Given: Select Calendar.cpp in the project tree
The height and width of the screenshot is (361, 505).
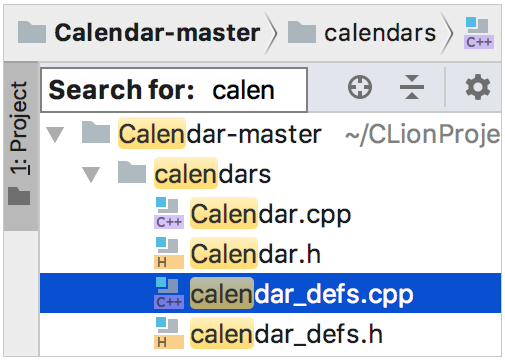Looking at the screenshot, I should coord(271,214).
